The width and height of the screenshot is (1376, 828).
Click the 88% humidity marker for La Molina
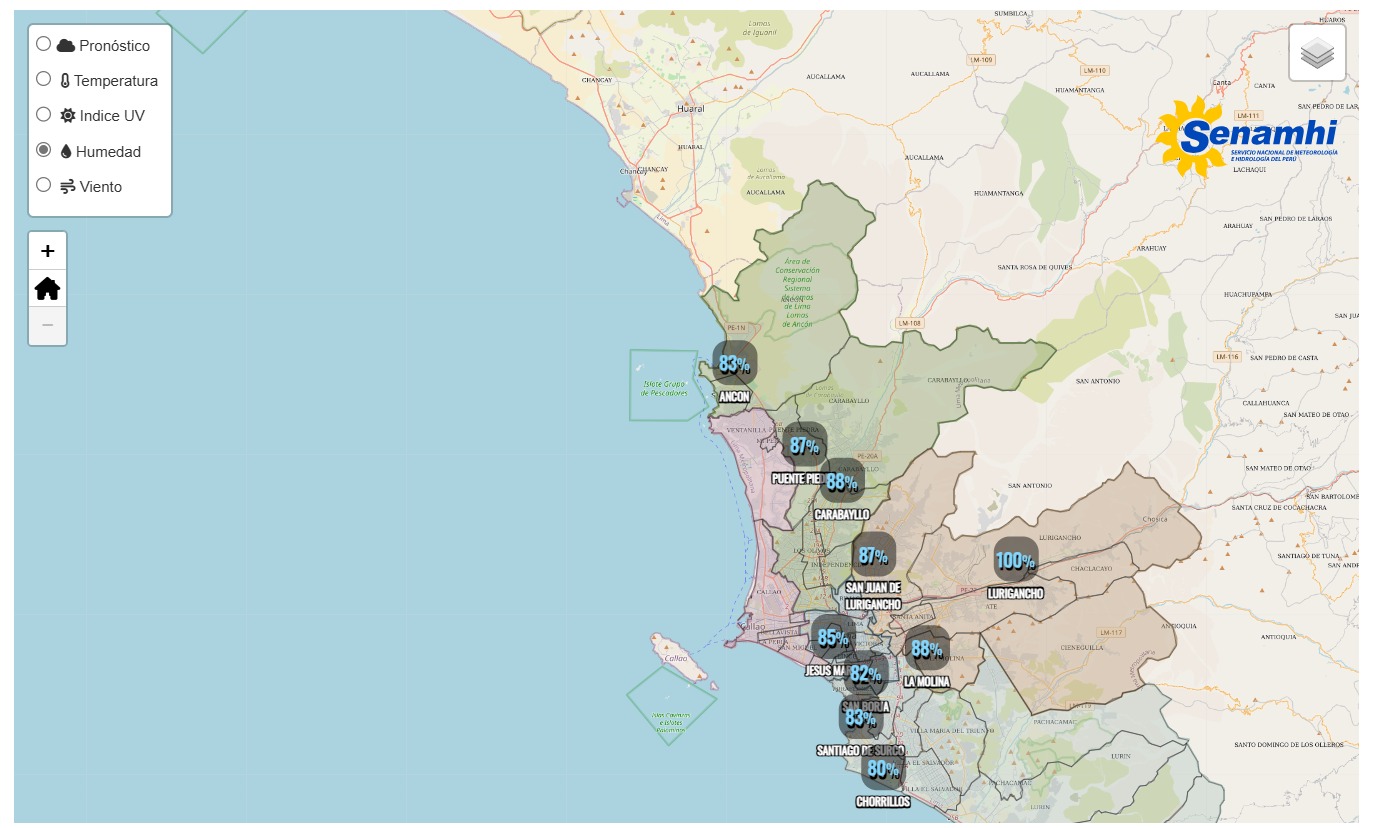click(927, 650)
